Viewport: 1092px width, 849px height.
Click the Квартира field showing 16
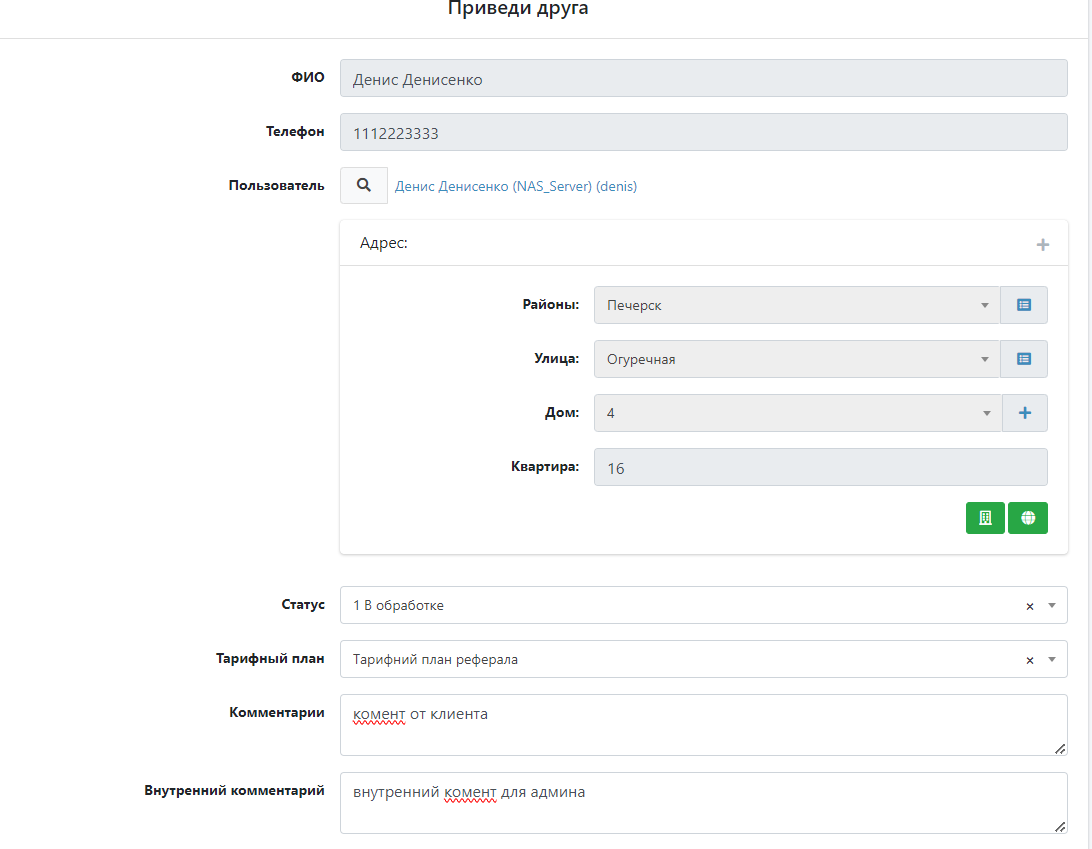click(820, 467)
